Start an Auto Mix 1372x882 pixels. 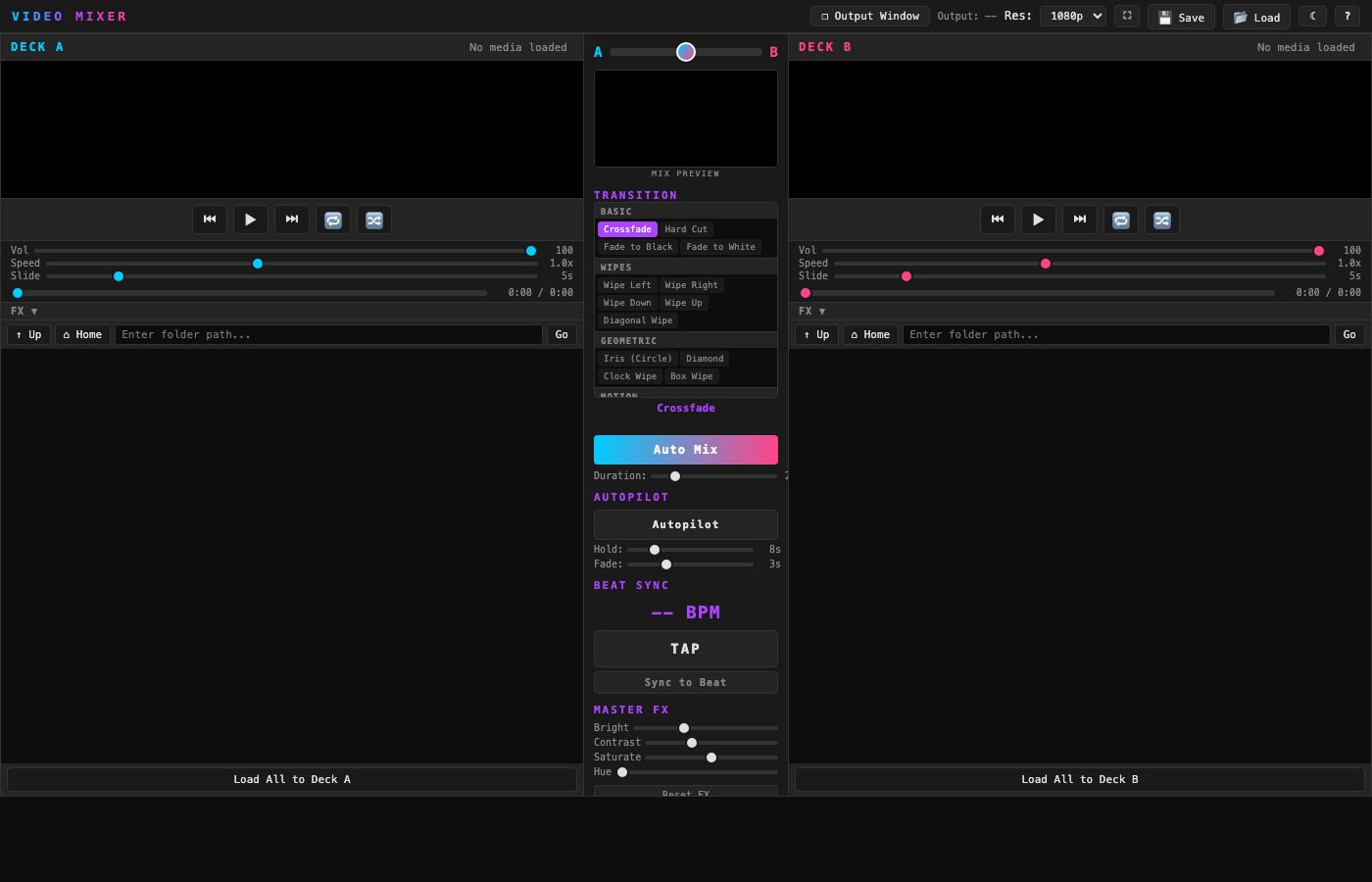point(686,449)
